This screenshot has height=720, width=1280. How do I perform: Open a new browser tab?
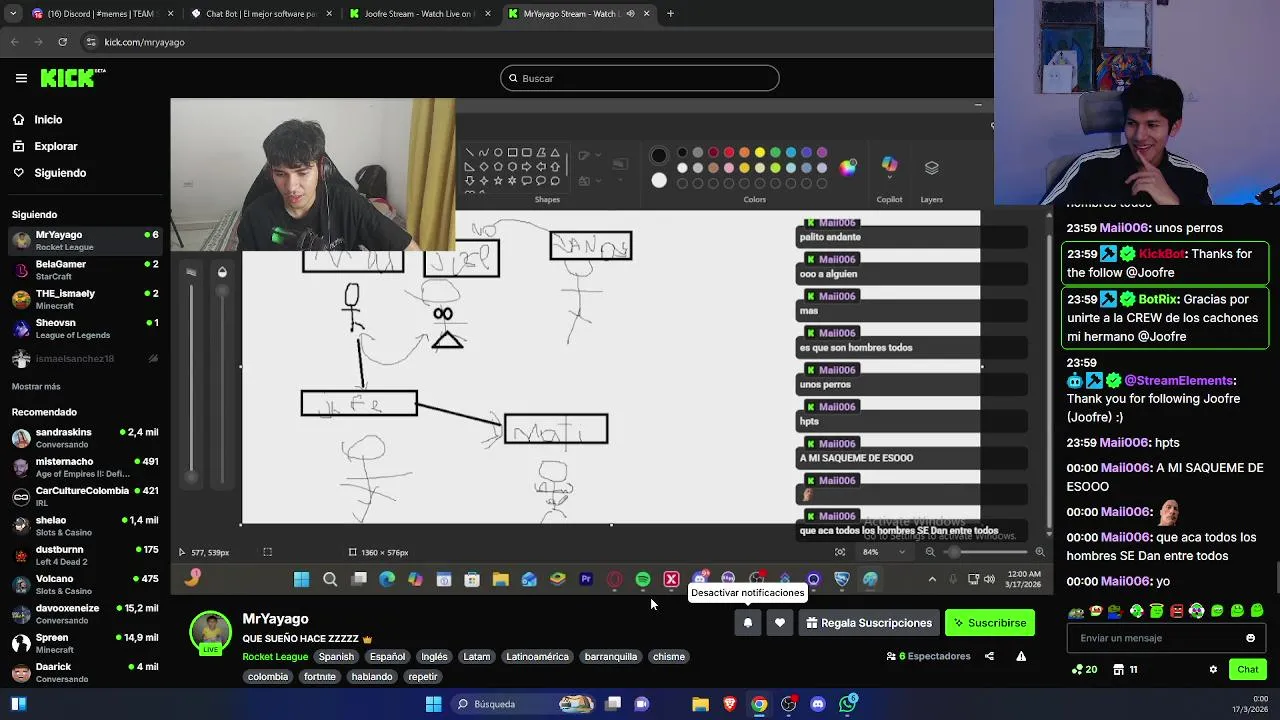670,14
